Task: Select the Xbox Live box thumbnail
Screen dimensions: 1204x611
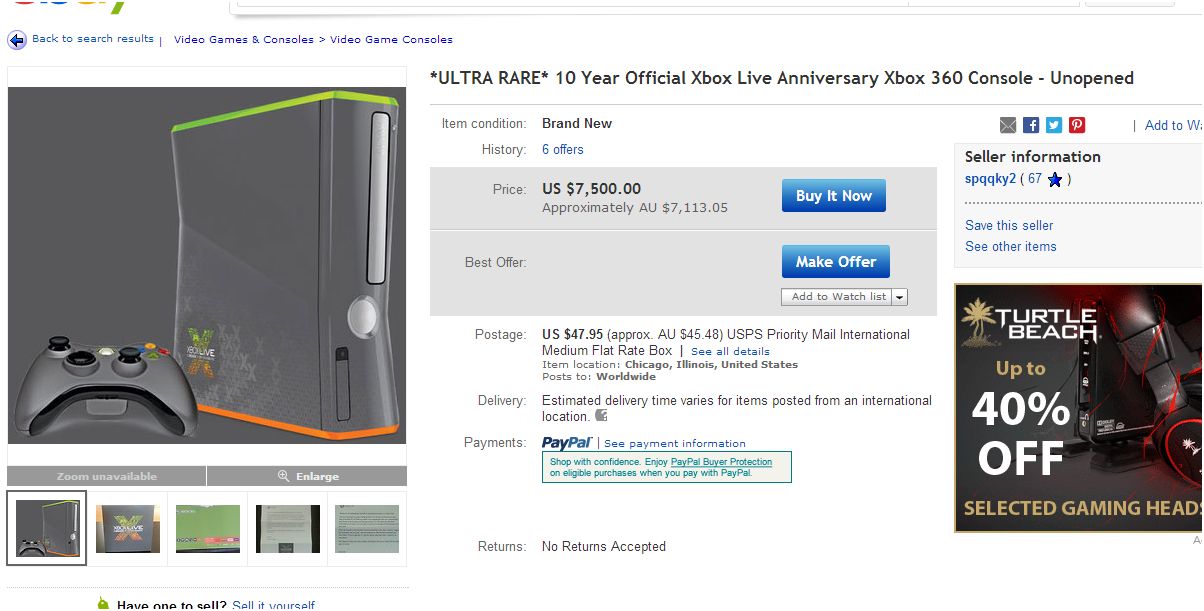Action: pyautogui.click(x=128, y=529)
